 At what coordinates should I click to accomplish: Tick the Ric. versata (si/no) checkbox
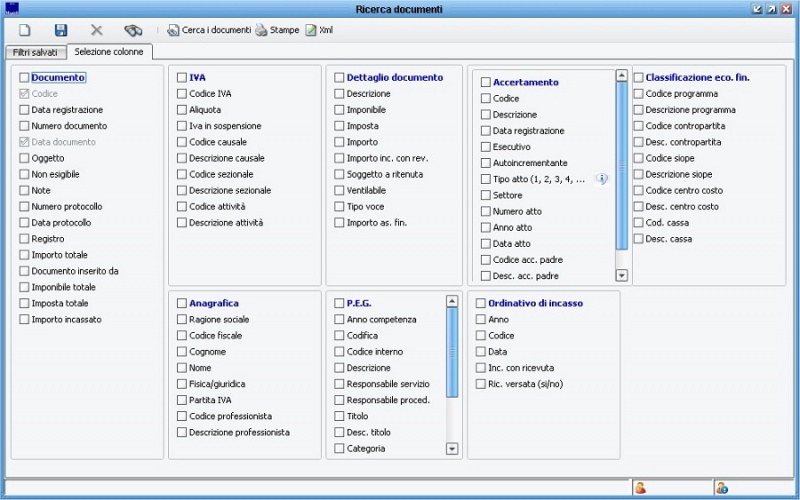click(481, 384)
